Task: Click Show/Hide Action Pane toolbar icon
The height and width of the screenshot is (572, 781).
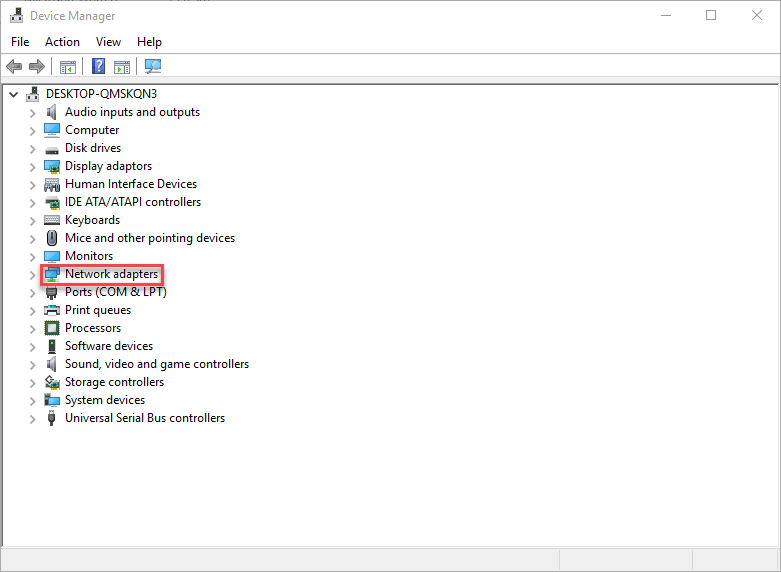Action: pos(122,67)
